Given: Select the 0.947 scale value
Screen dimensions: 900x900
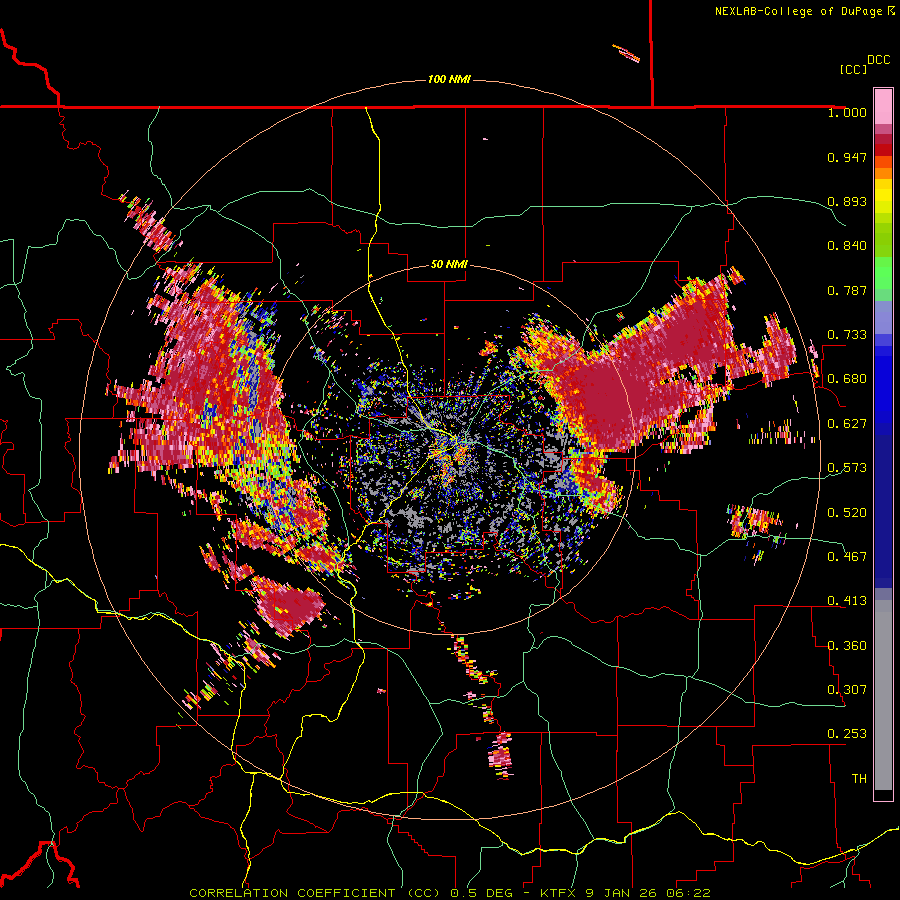Looking at the screenshot, I should (847, 157).
